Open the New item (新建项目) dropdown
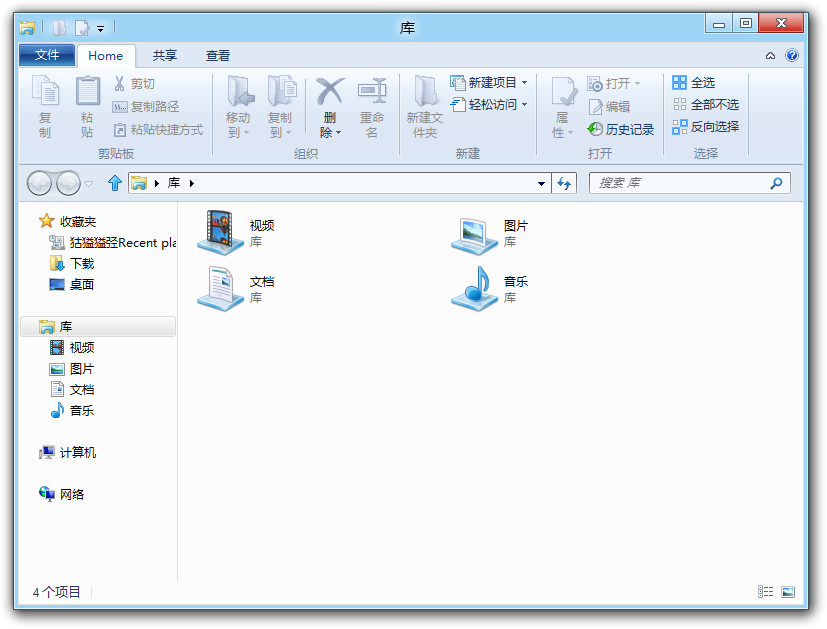The height and width of the screenshot is (629, 827). 488,82
